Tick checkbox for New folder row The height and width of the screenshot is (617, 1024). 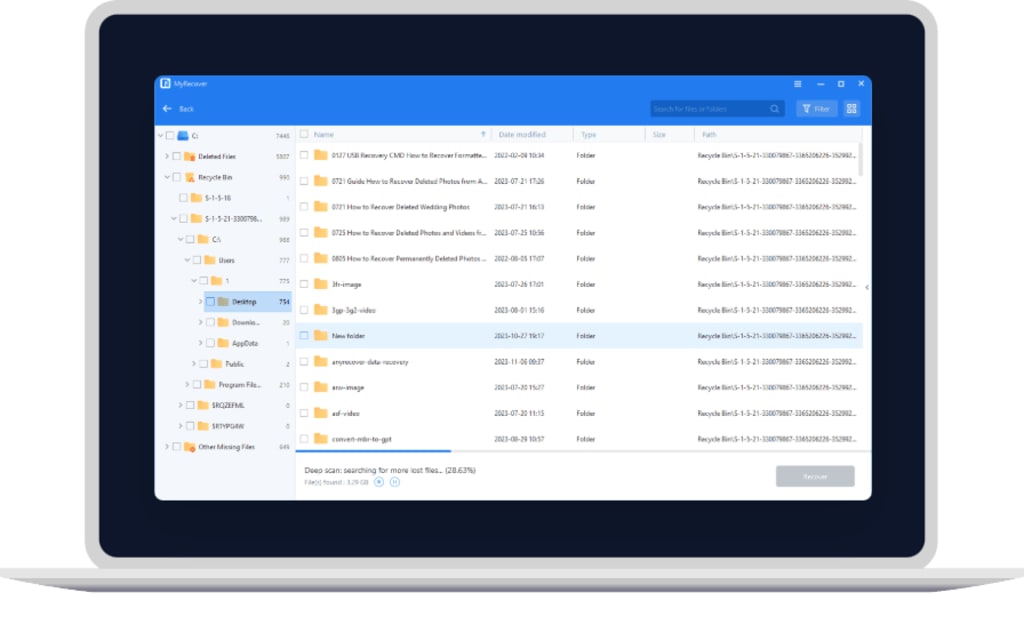click(304, 336)
